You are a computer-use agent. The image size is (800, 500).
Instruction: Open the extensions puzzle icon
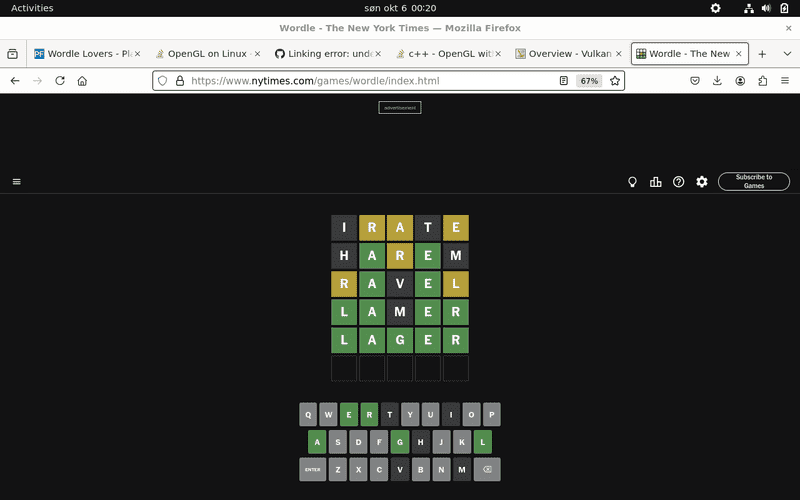coord(763,81)
